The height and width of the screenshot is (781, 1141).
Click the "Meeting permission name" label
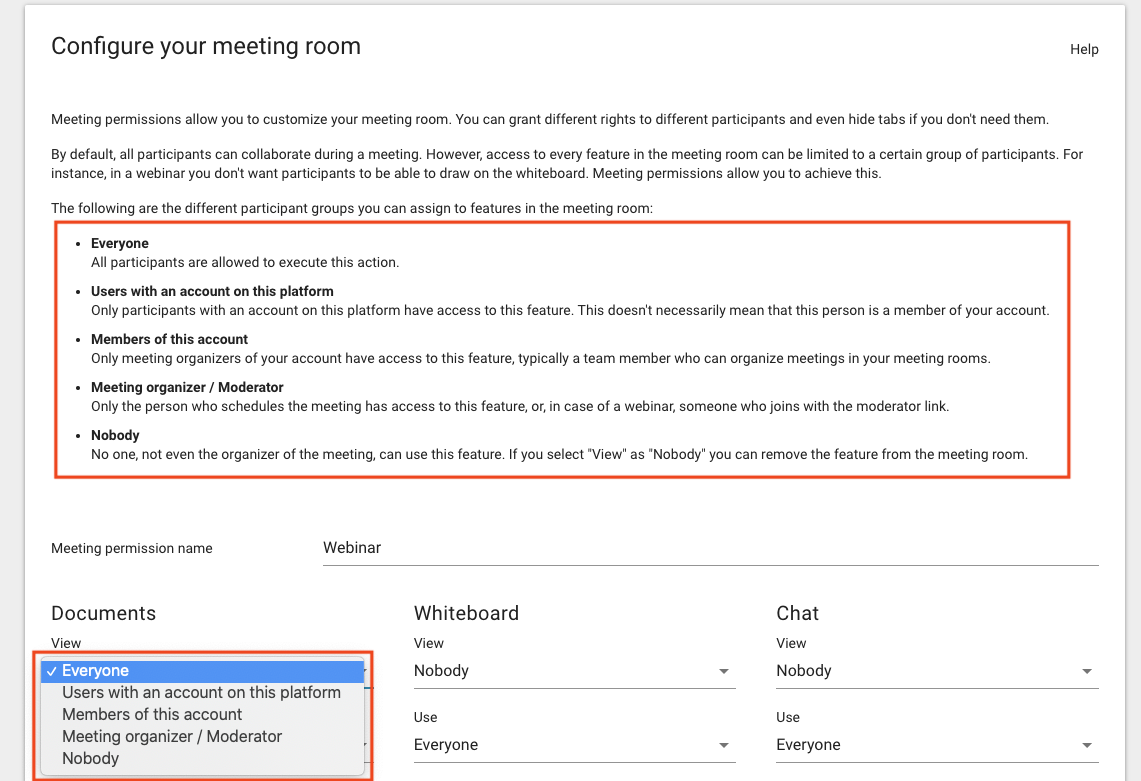132,549
